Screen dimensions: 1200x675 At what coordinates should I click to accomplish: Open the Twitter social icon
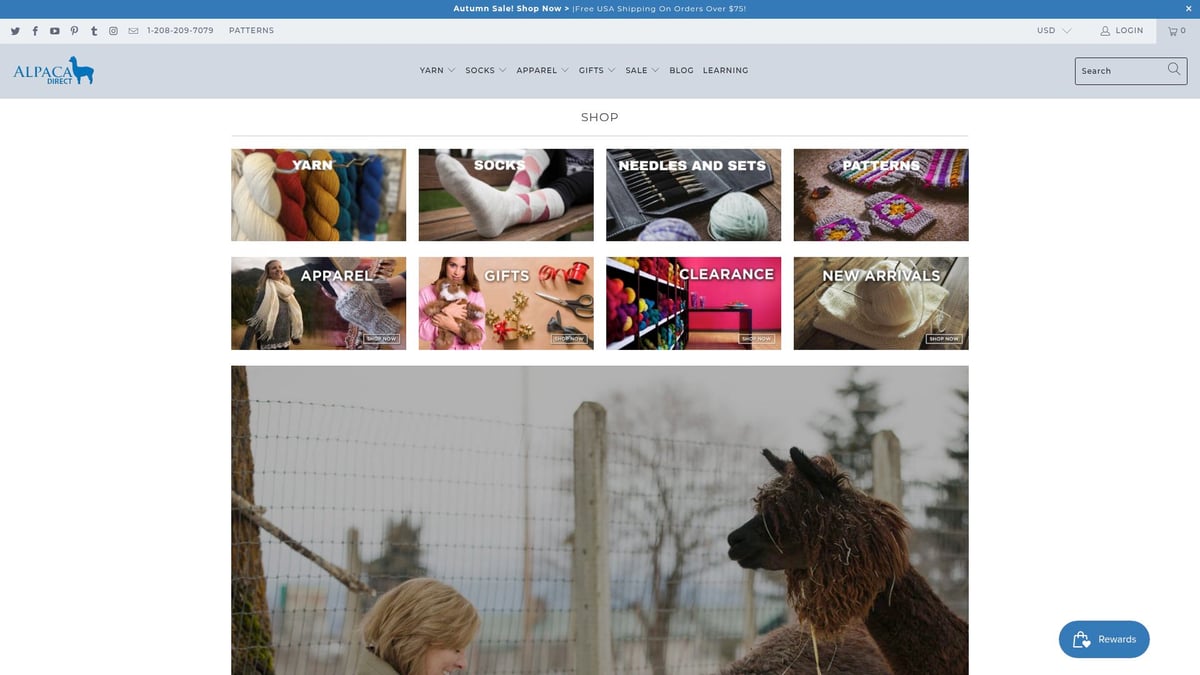pyautogui.click(x=15, y=31)
